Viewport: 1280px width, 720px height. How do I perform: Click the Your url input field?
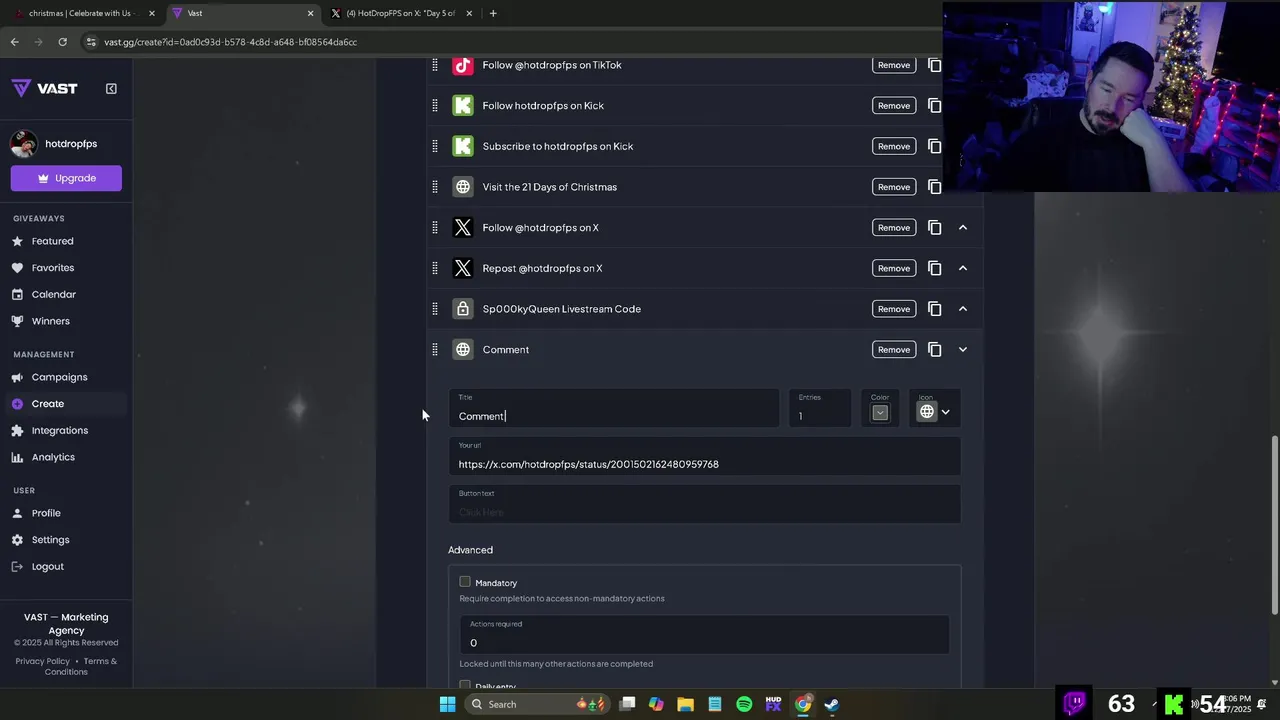(x=704, y=456)
